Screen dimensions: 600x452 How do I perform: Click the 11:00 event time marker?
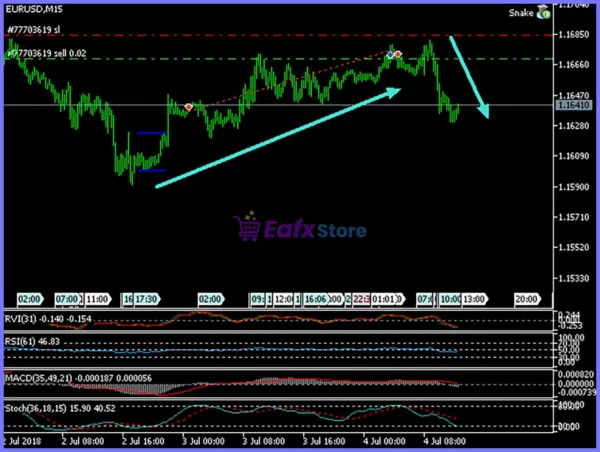click(98, 299)
